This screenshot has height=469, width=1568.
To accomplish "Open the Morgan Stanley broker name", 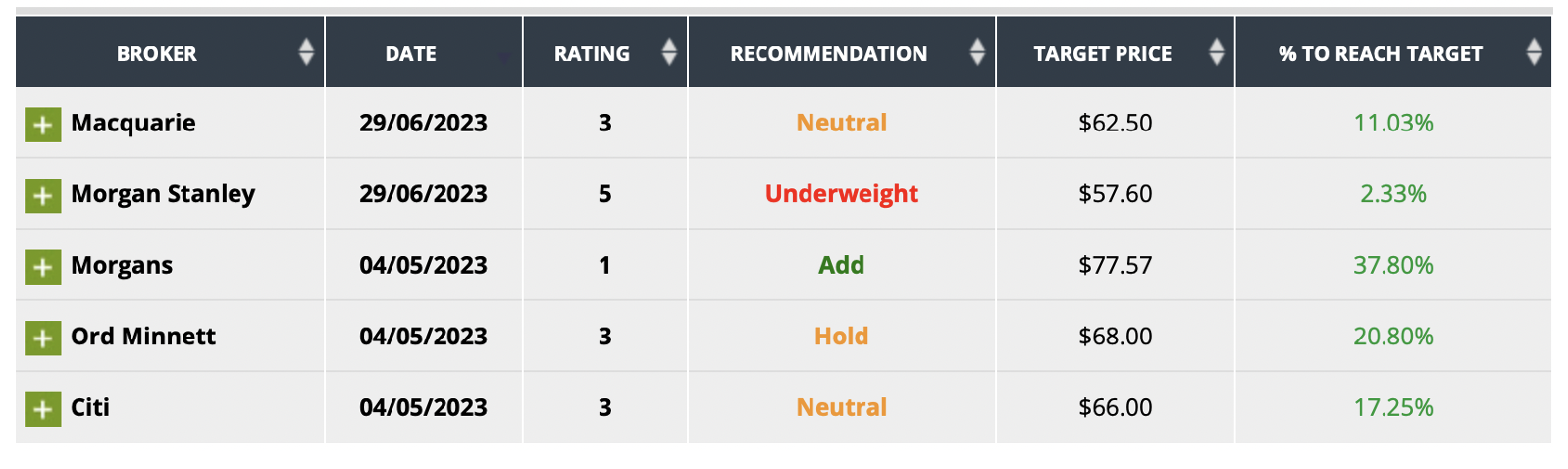I will pos(163,194).
